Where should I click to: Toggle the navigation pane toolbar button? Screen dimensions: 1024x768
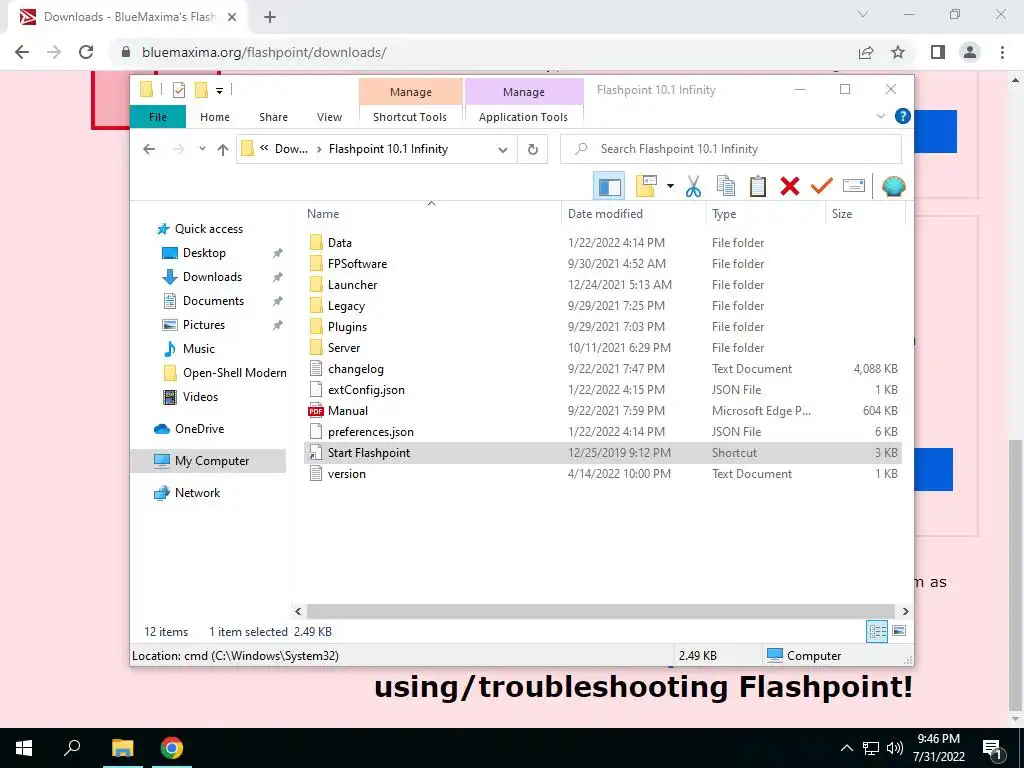pos(609,187)
